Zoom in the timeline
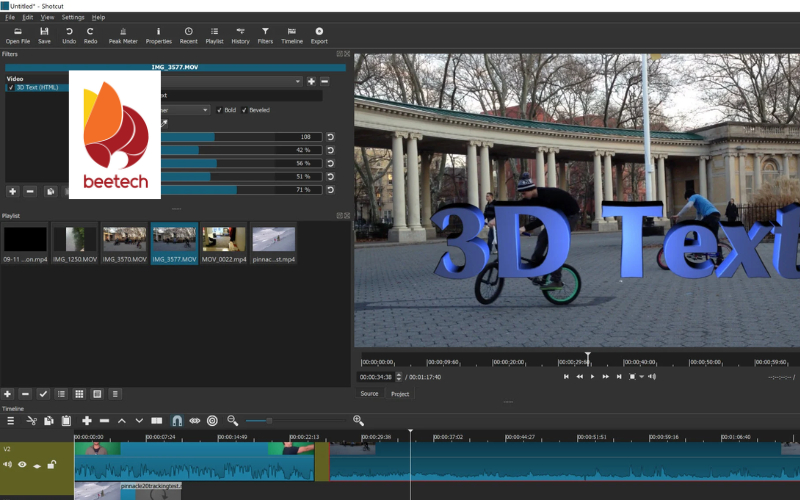The width and height of the screenshot is (800, 500). (x=358, y=420)
